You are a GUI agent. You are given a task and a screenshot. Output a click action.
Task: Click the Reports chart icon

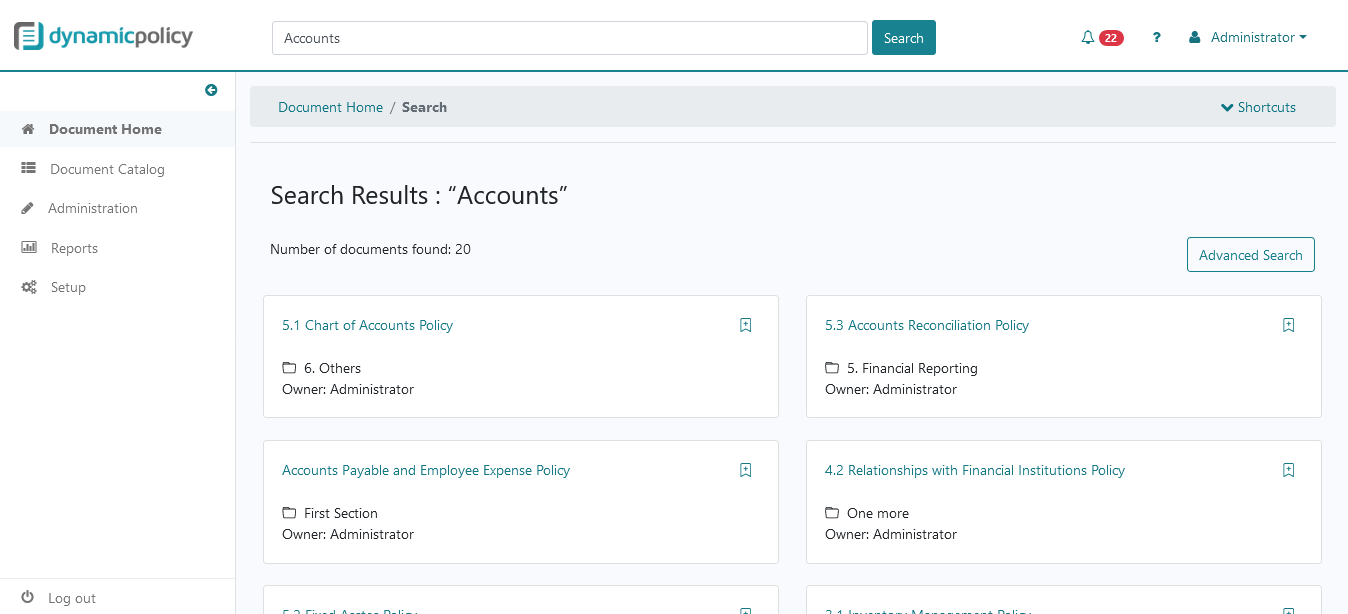[x=29, y=248]
